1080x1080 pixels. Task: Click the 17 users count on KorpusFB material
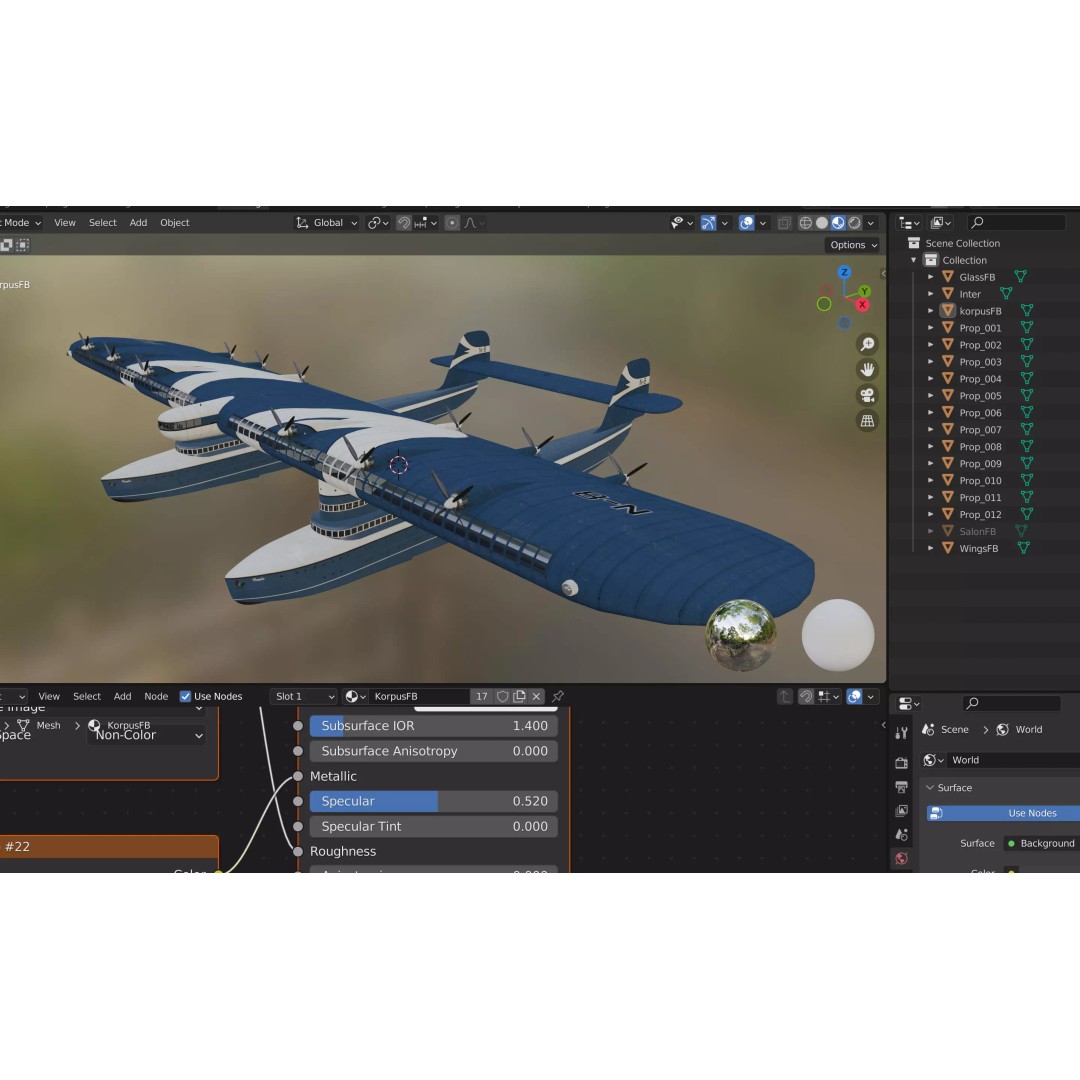pyautogui.click(x=481, y=696)
